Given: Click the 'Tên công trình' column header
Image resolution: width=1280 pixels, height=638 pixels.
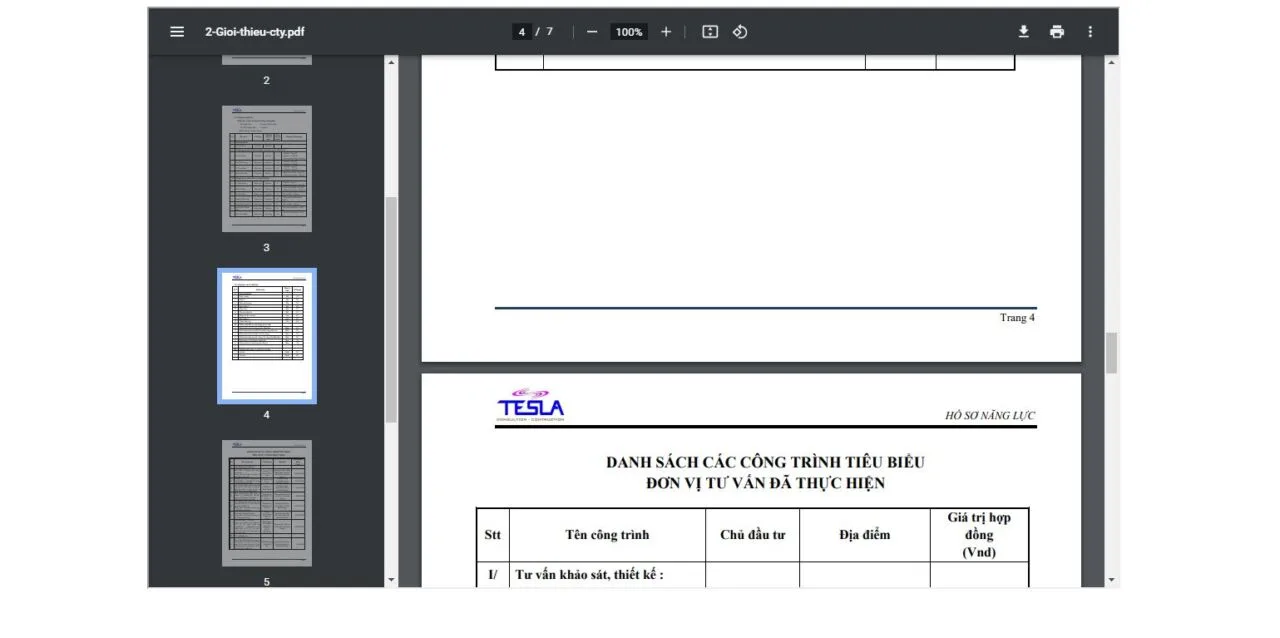Looking at the screenshot, I should 607,535.
